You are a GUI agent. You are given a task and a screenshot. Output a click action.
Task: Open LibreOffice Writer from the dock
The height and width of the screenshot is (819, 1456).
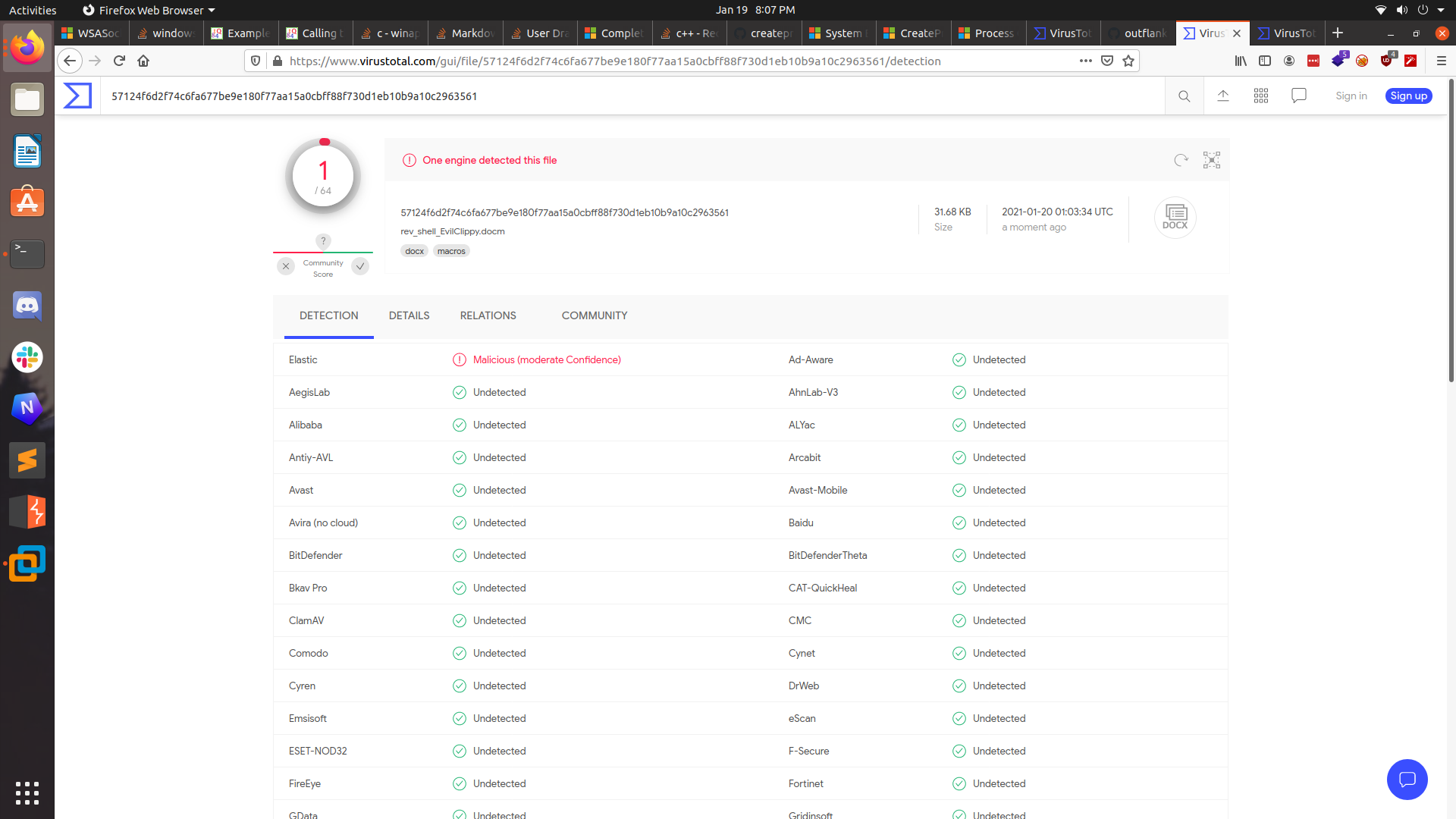coord(27,151)
